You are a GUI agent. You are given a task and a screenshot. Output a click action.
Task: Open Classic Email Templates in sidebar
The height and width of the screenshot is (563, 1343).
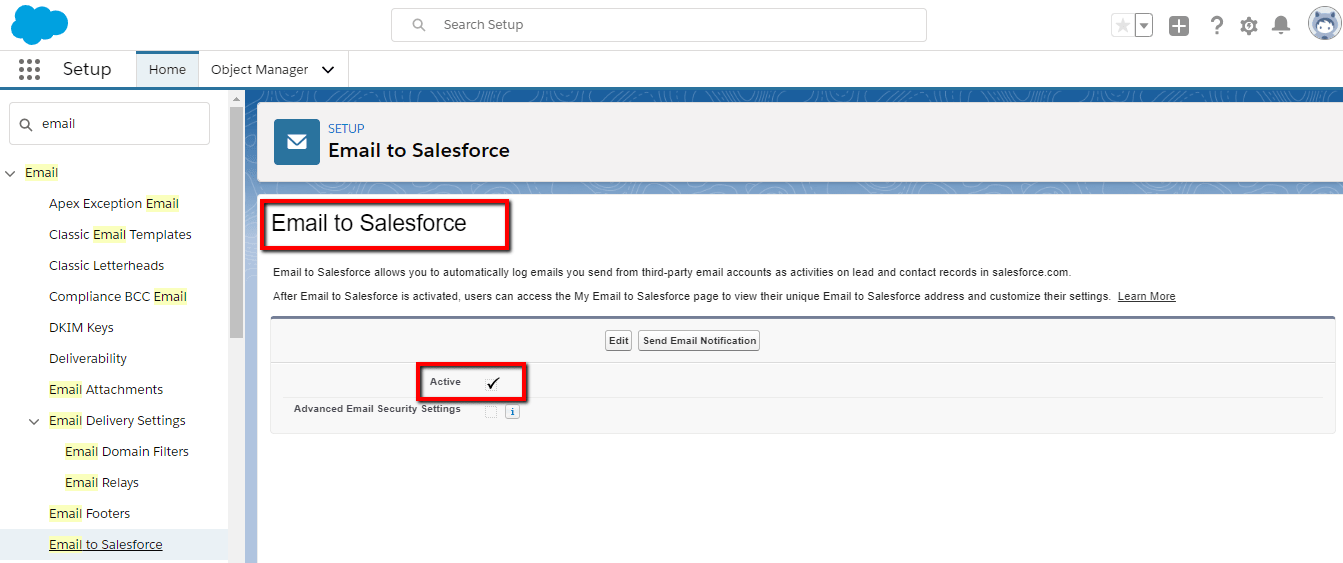[x=120, y=234]
